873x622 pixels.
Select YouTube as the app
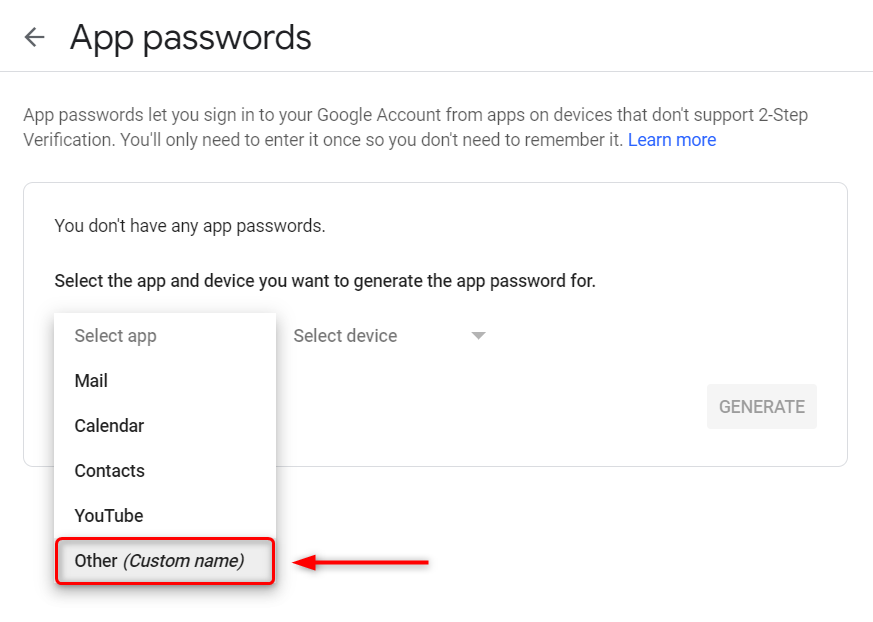coord(165,516)
